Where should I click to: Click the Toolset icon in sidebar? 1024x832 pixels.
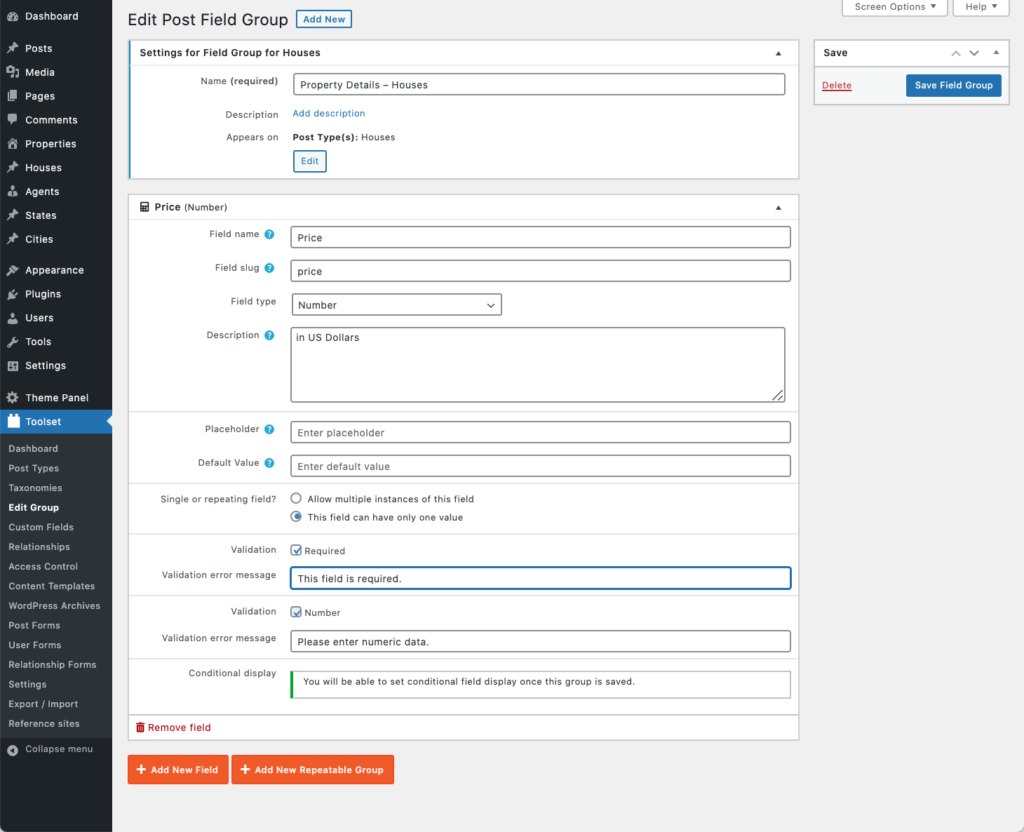[13, 421]
